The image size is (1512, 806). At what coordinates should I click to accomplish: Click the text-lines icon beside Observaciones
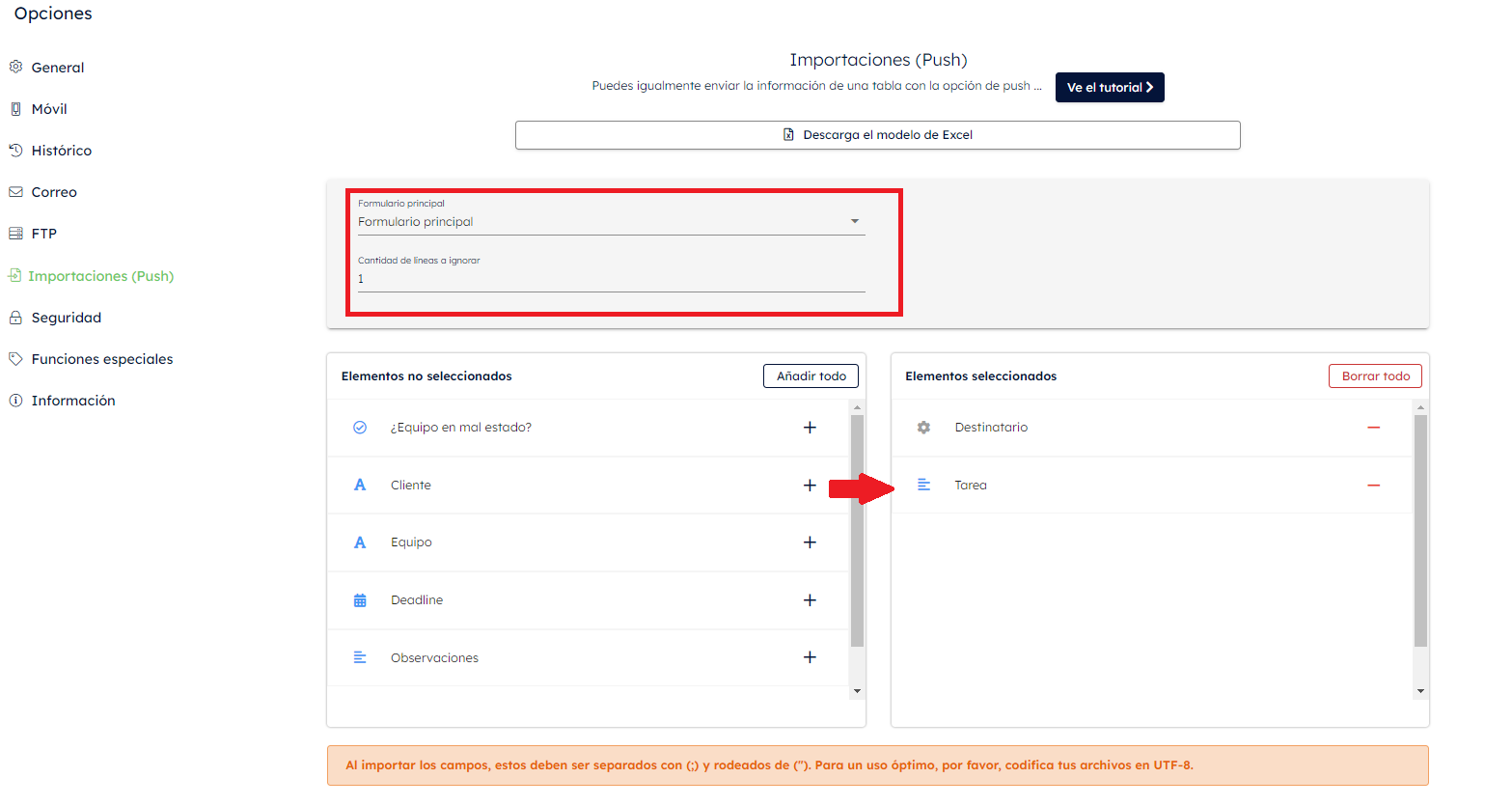point(360,657)
